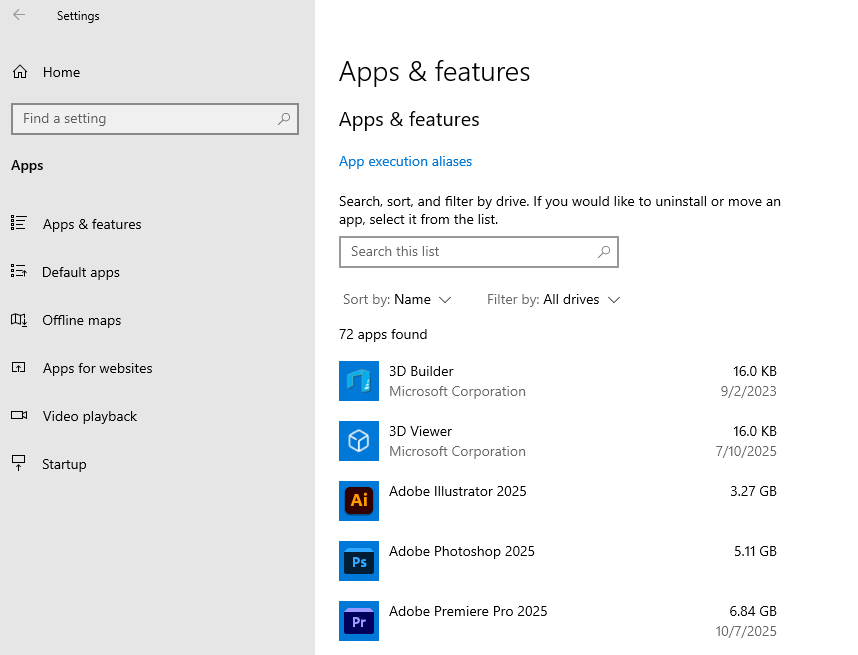Click the Apps for websites sidebar icon
This screenshot has width=858, height=655.
(x=18, y=368)
